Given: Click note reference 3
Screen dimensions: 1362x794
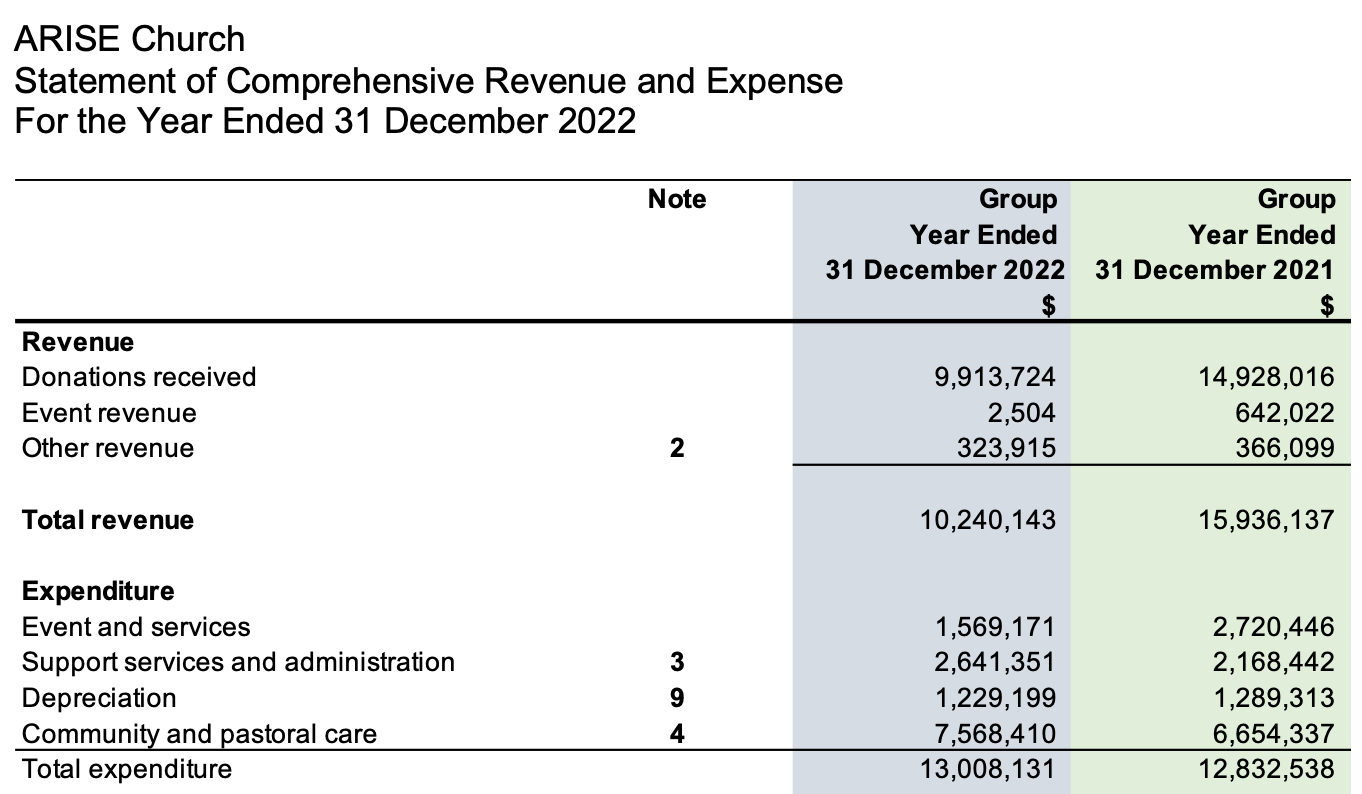Looking at the screenshot, I should point(677,662).
